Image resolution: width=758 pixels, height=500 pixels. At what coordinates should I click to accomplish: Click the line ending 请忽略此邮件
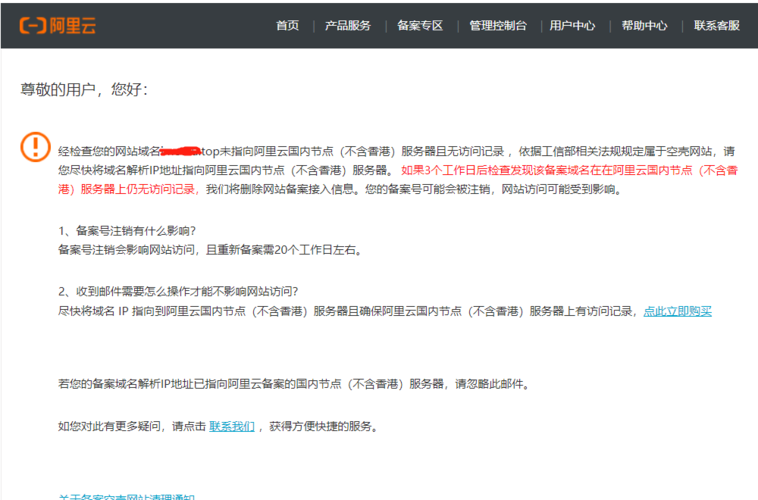(x=294, y=384)
